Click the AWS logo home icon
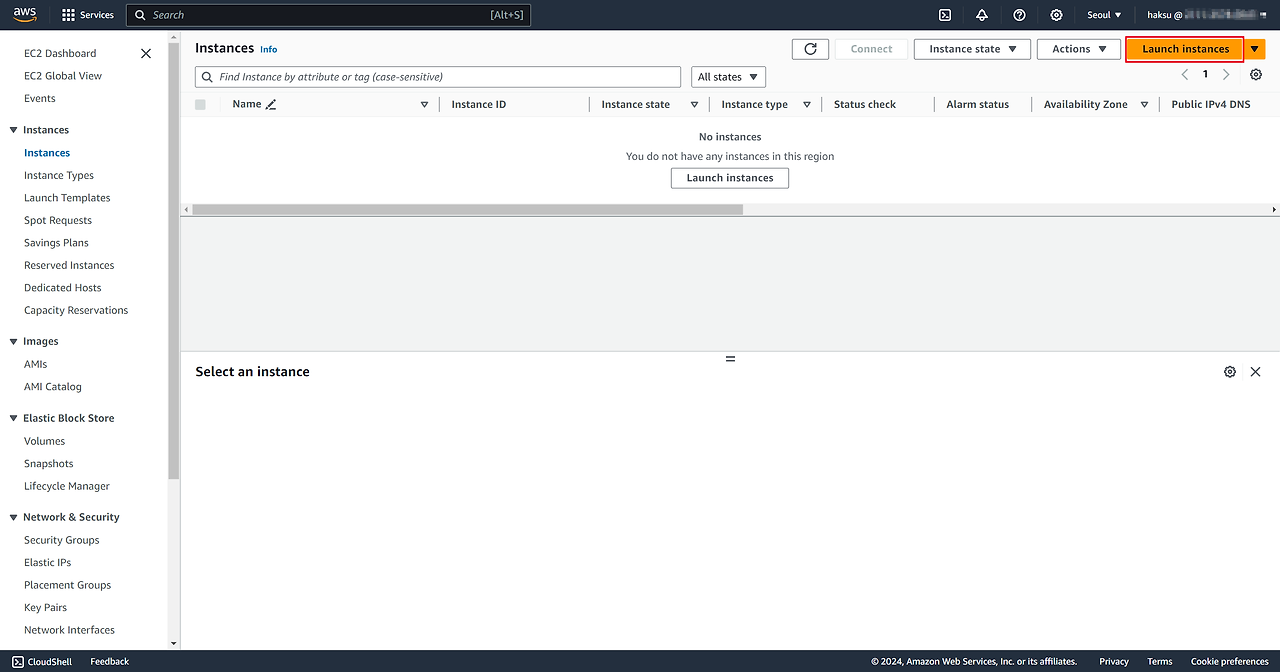Viewport: 1280px width, 672px height. click(x=25, y=14)
